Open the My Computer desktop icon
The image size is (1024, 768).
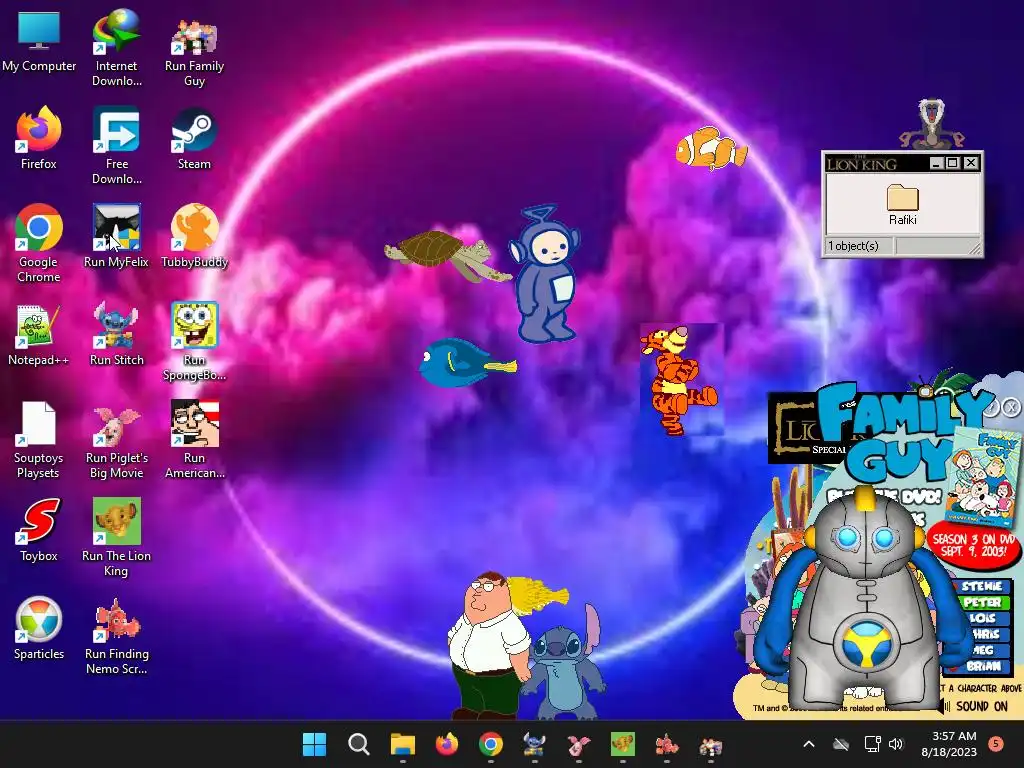pos(39,41)
